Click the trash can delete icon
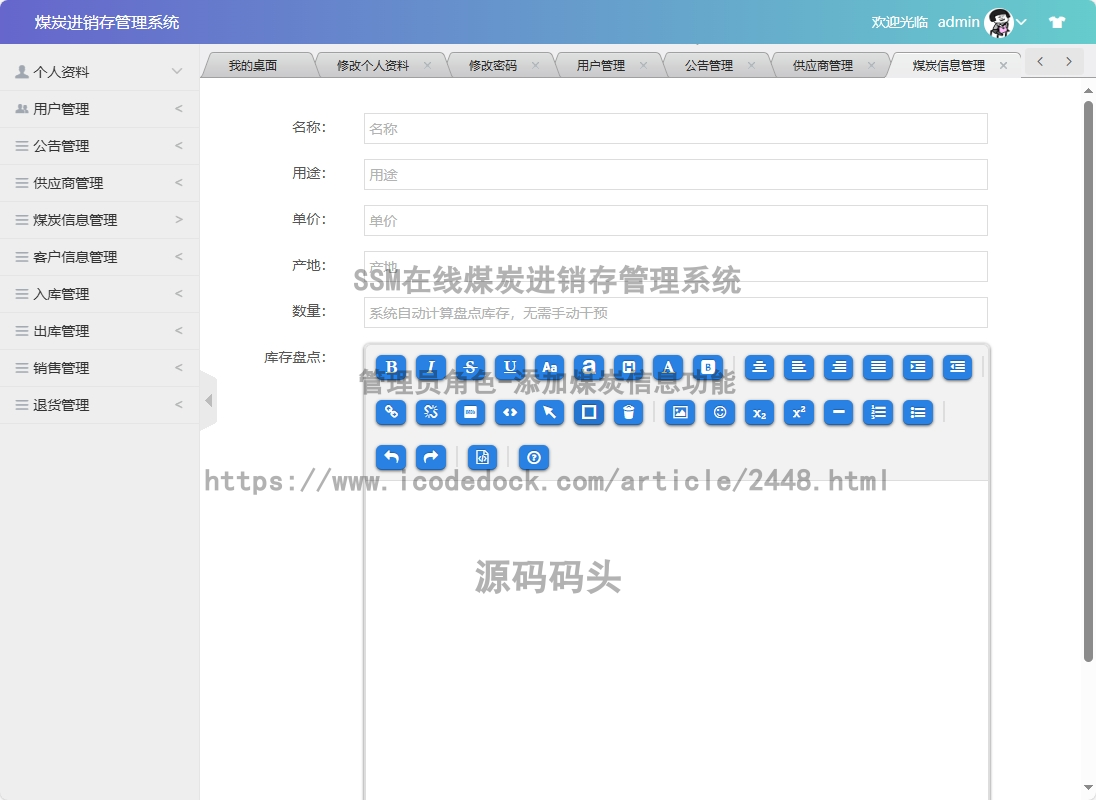The height and width of the screenshot is (800, 1096). (628, 412)
